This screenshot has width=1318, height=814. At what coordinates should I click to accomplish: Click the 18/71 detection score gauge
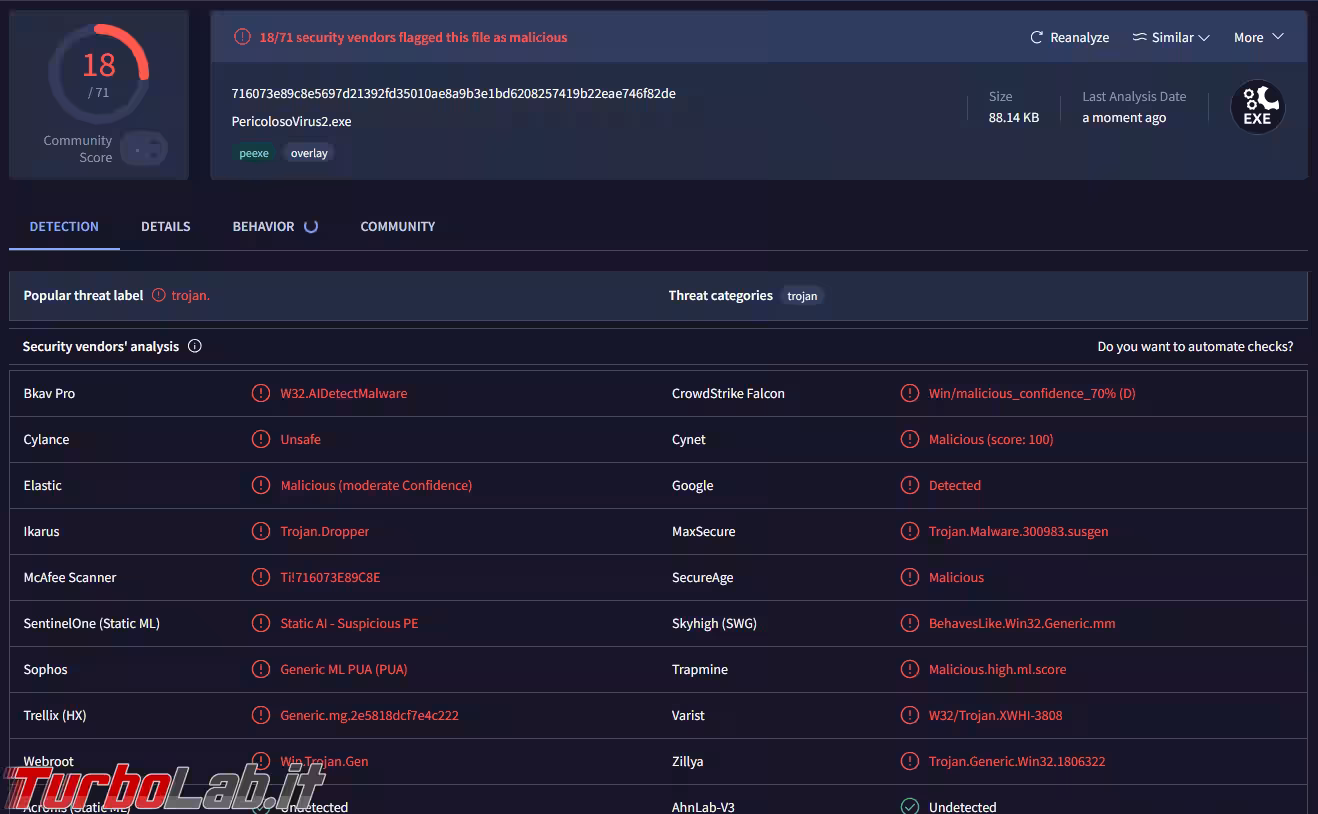pyautogui.click(x=99, y=72)
